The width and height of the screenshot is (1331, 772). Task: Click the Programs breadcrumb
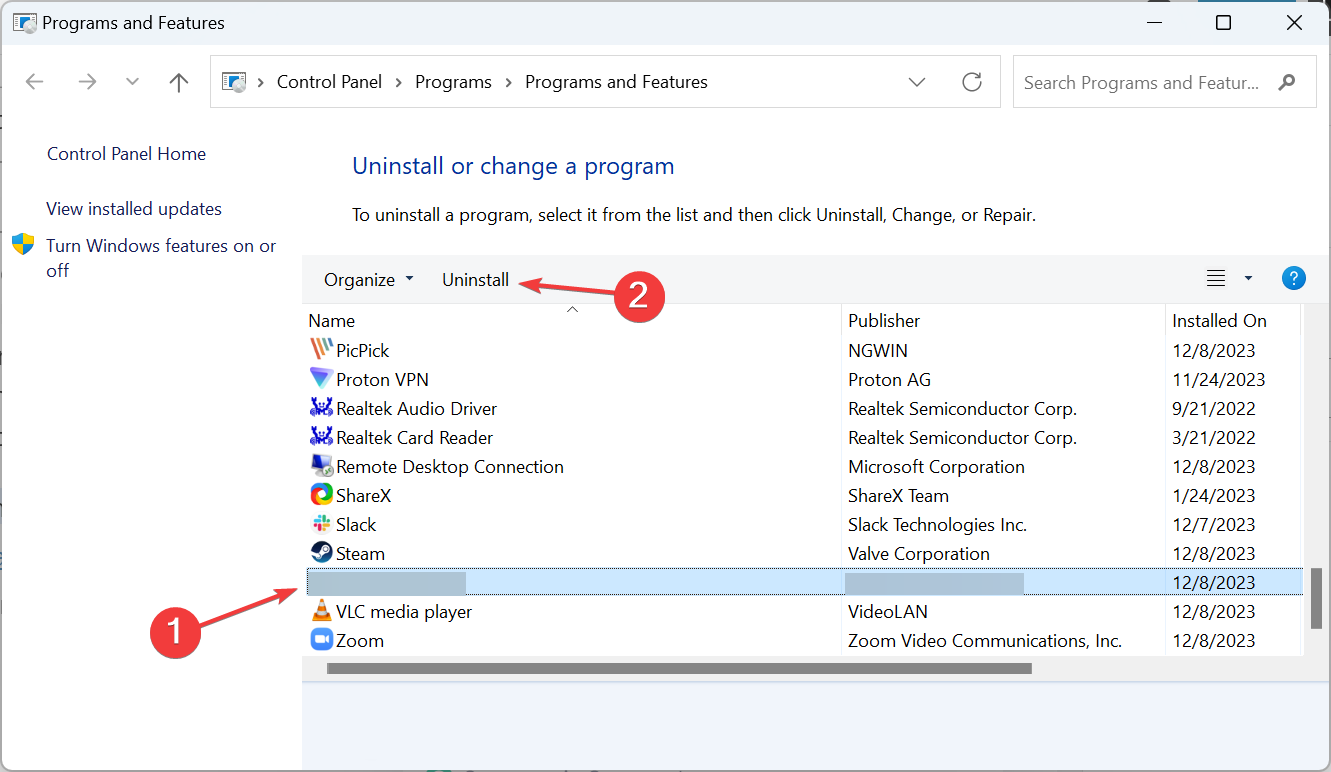[454, 82]
